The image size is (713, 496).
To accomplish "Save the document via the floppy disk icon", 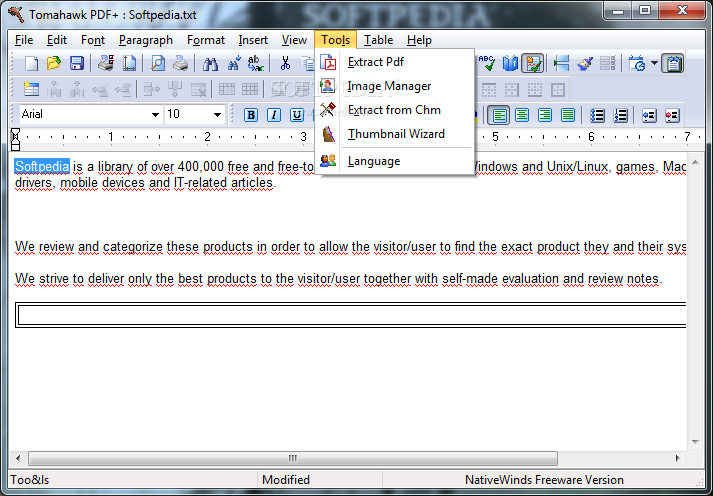I will click(76, 63).
